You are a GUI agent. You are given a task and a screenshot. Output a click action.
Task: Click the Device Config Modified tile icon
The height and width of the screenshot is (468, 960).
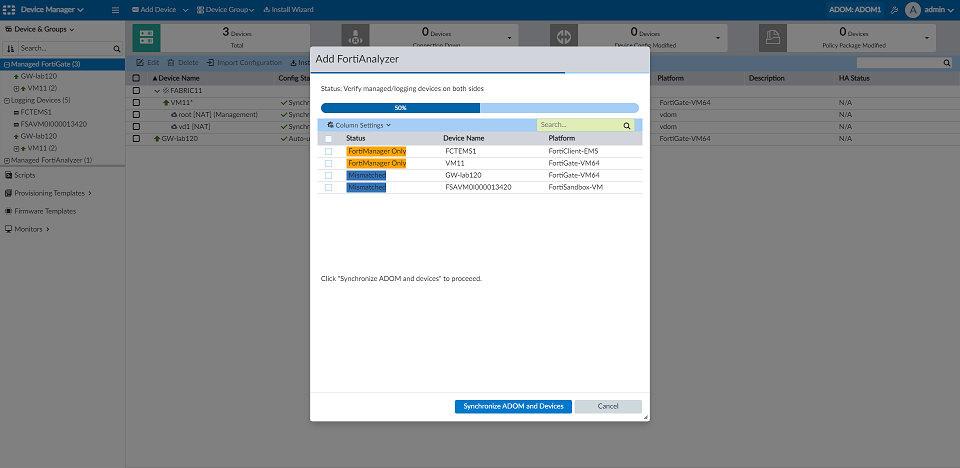click(x=562, y=37)
